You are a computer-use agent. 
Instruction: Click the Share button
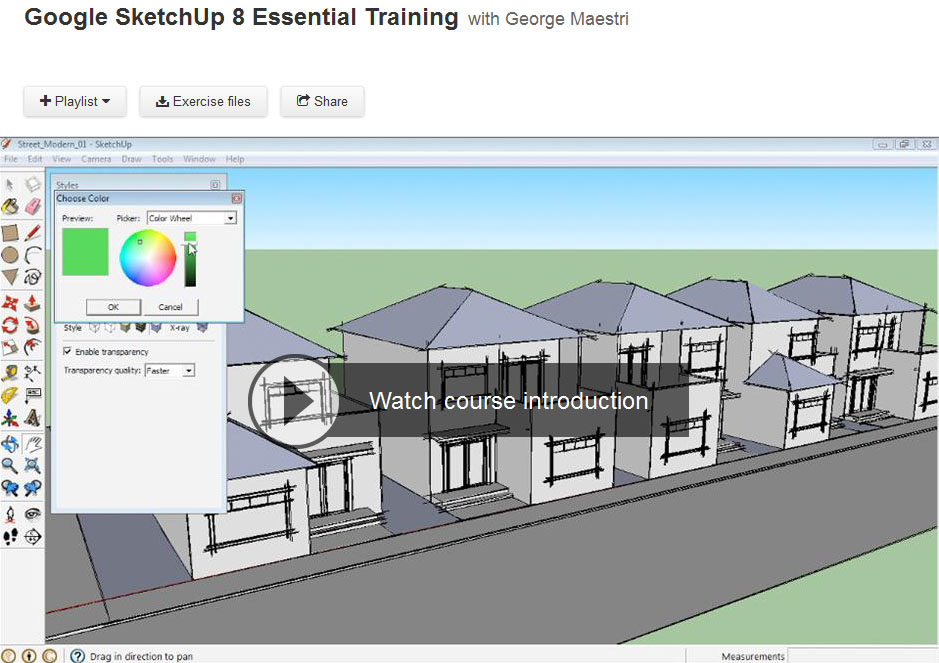322,101
